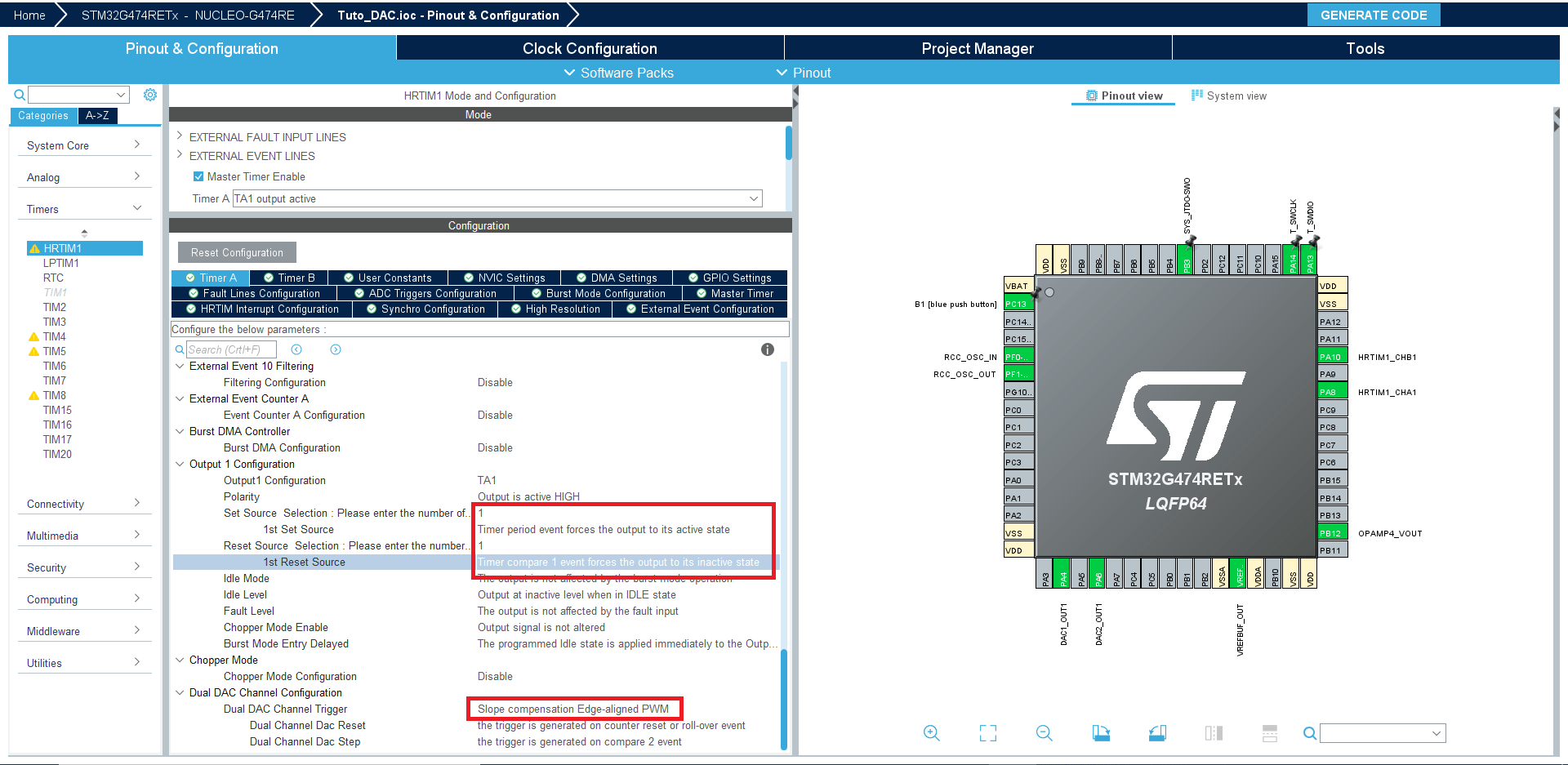This screenshot has height=765, width=1568.
Task: Click the Reset Configuration button
Action: click(x=237, y=252)
